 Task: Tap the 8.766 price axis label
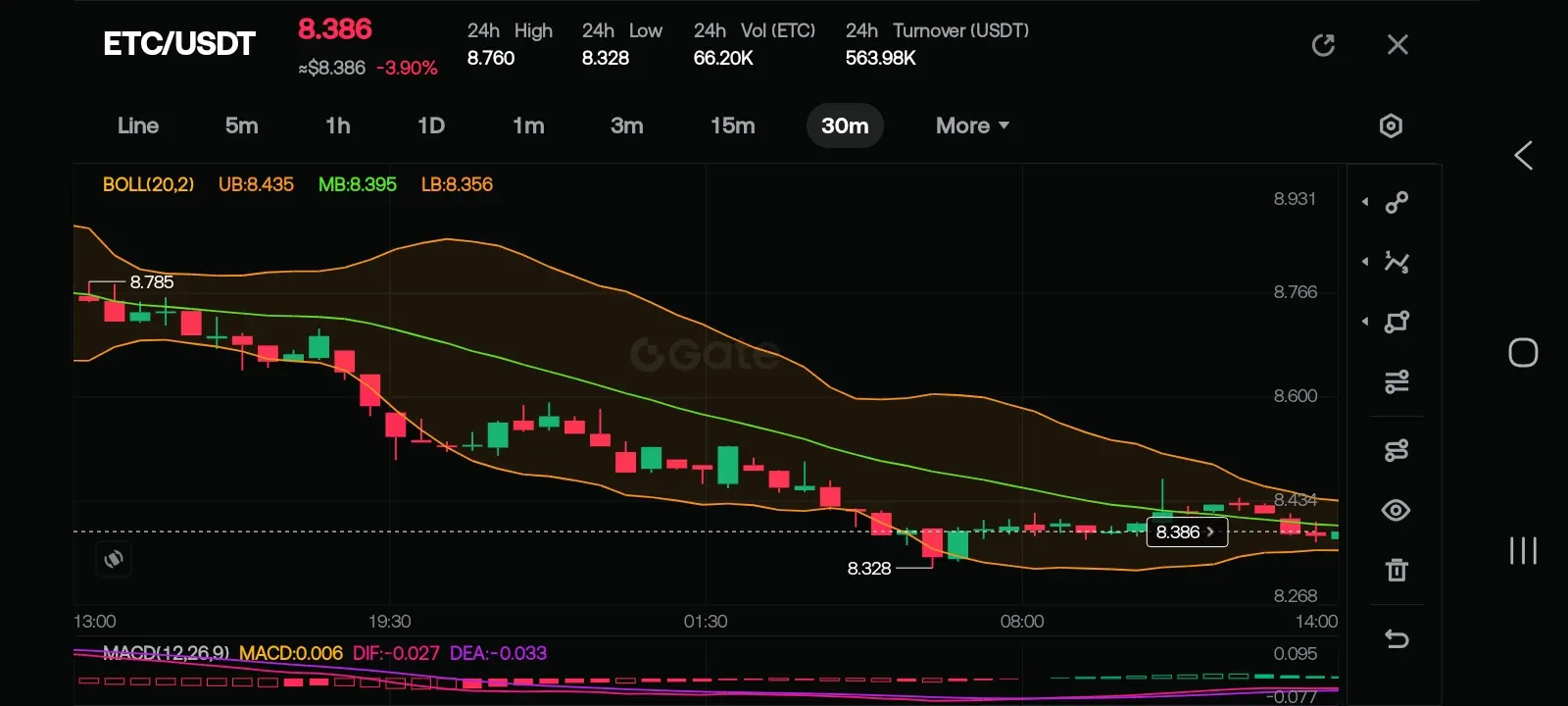coord(1295,292)
